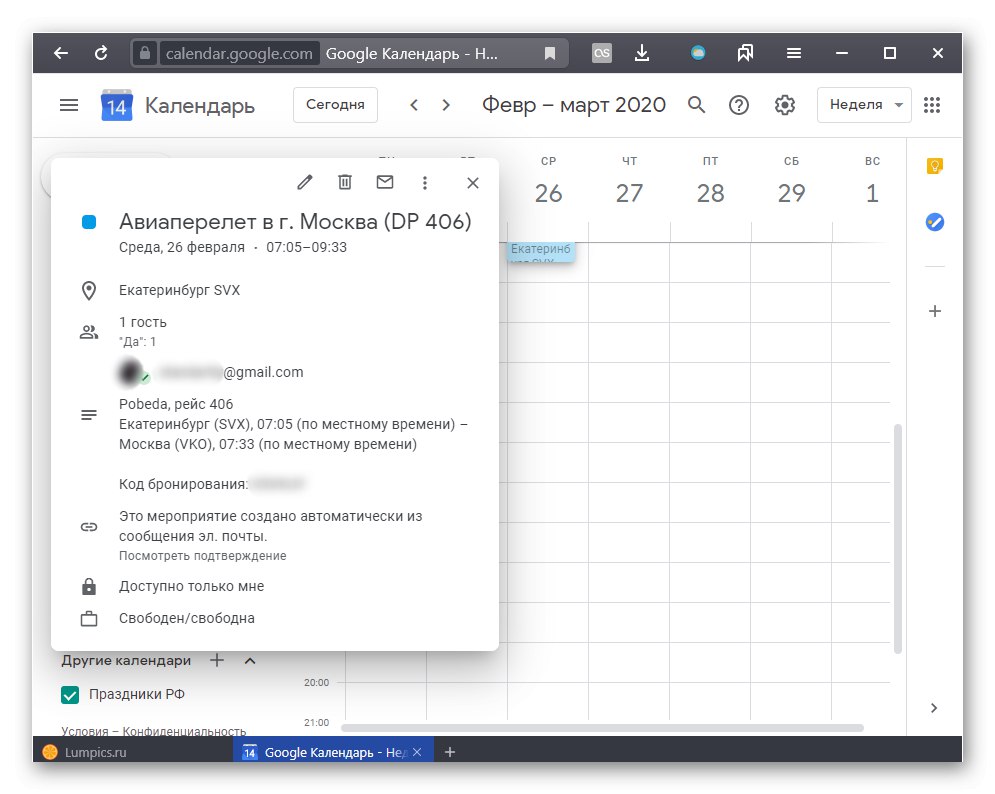Open the browser menu icon
Image resolution: width=995 pixels, height=794 pixels.
[x=794, y=53]
